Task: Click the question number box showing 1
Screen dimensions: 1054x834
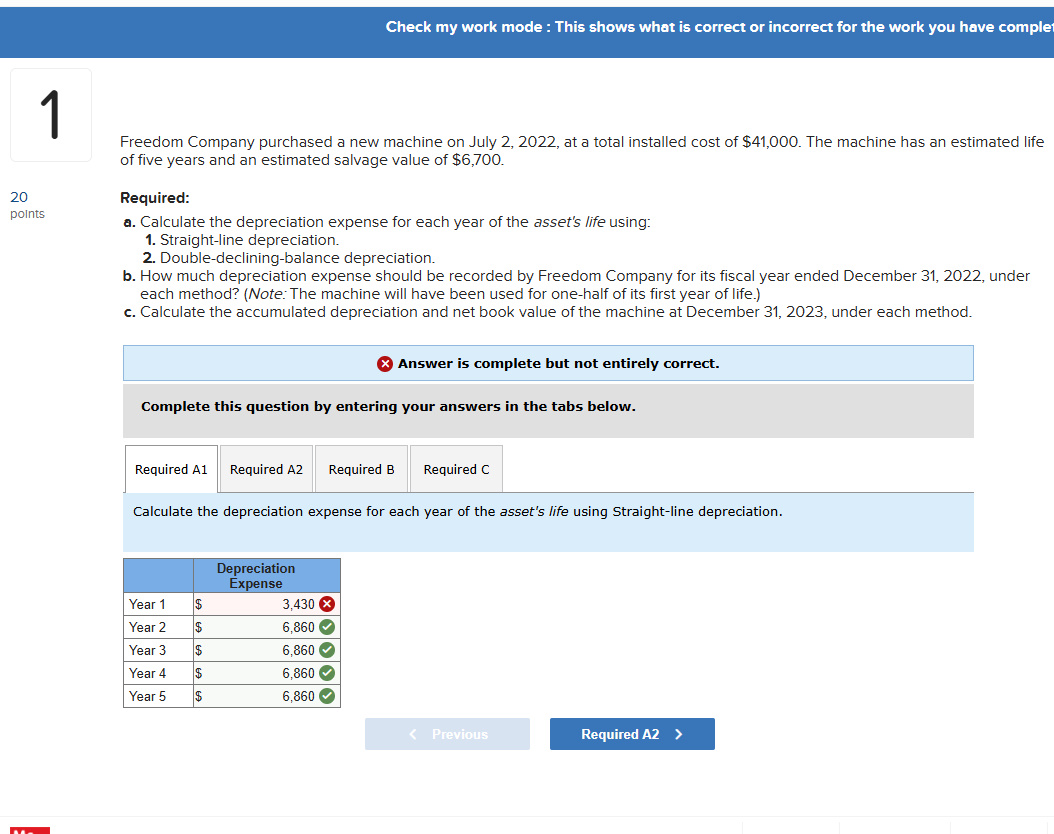Action: tap(50, 114)
